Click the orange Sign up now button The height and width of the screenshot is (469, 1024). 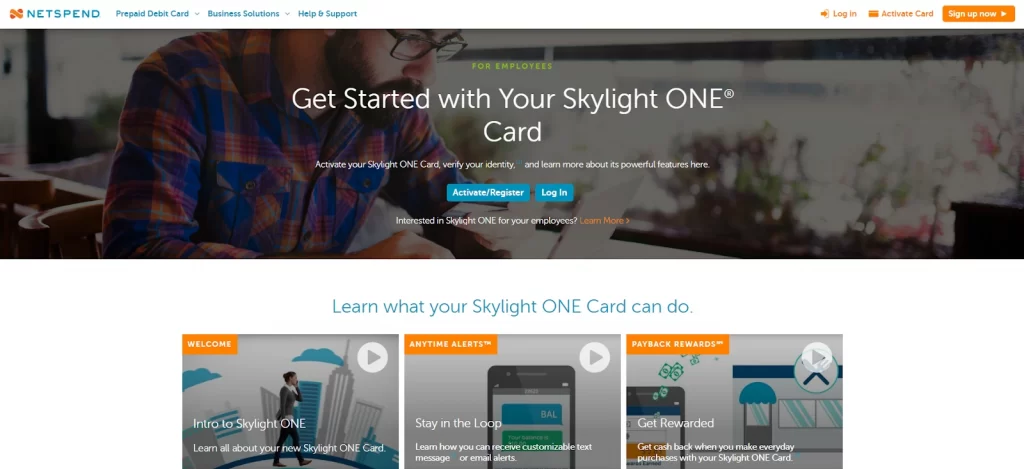pyautogui.click(x=978, y=14)
